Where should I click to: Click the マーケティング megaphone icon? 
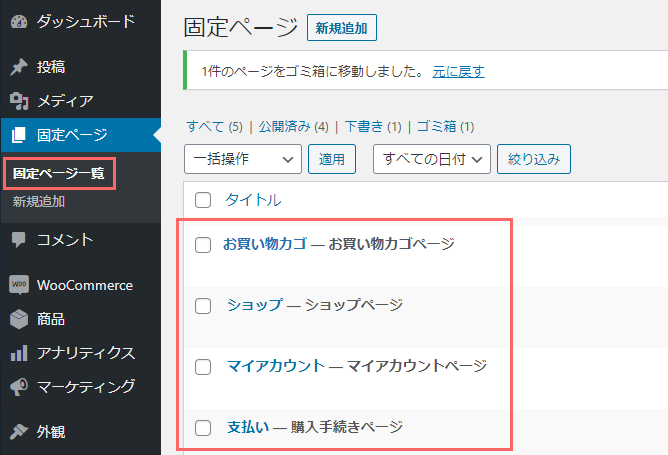[x=19, y=387]
